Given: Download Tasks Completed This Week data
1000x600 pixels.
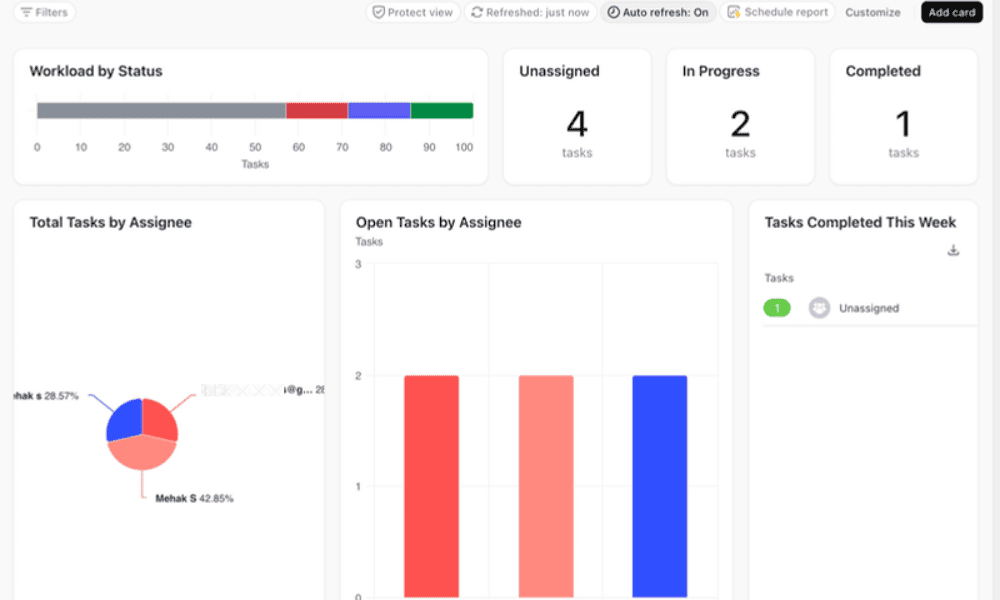Looking at the screenshot, I should click(953, 250).
